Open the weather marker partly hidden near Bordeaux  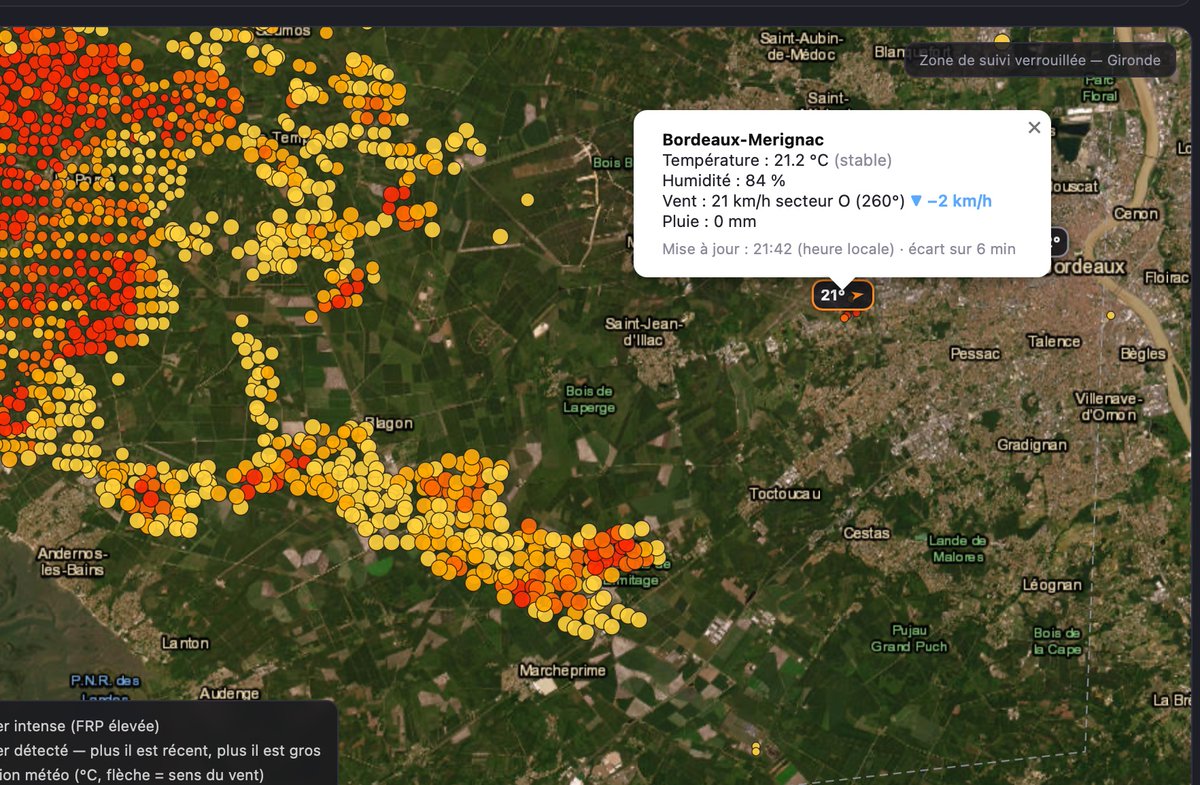click(1058, 241)
